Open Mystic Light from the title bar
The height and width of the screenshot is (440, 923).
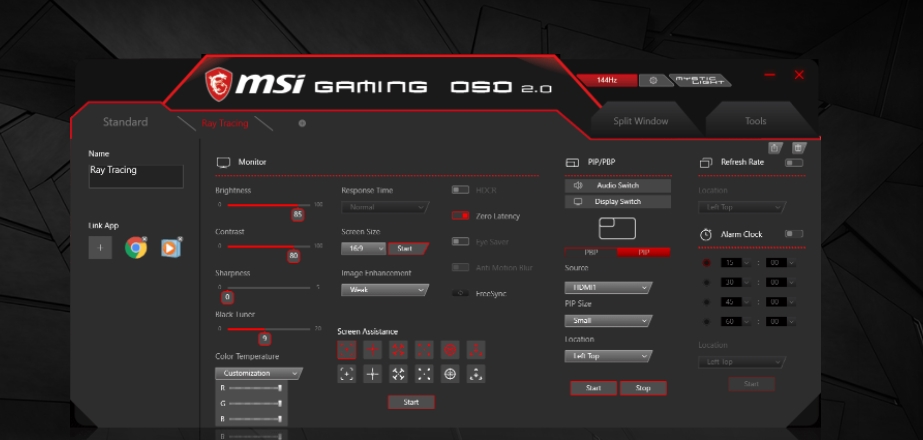[x=700, y=80]
